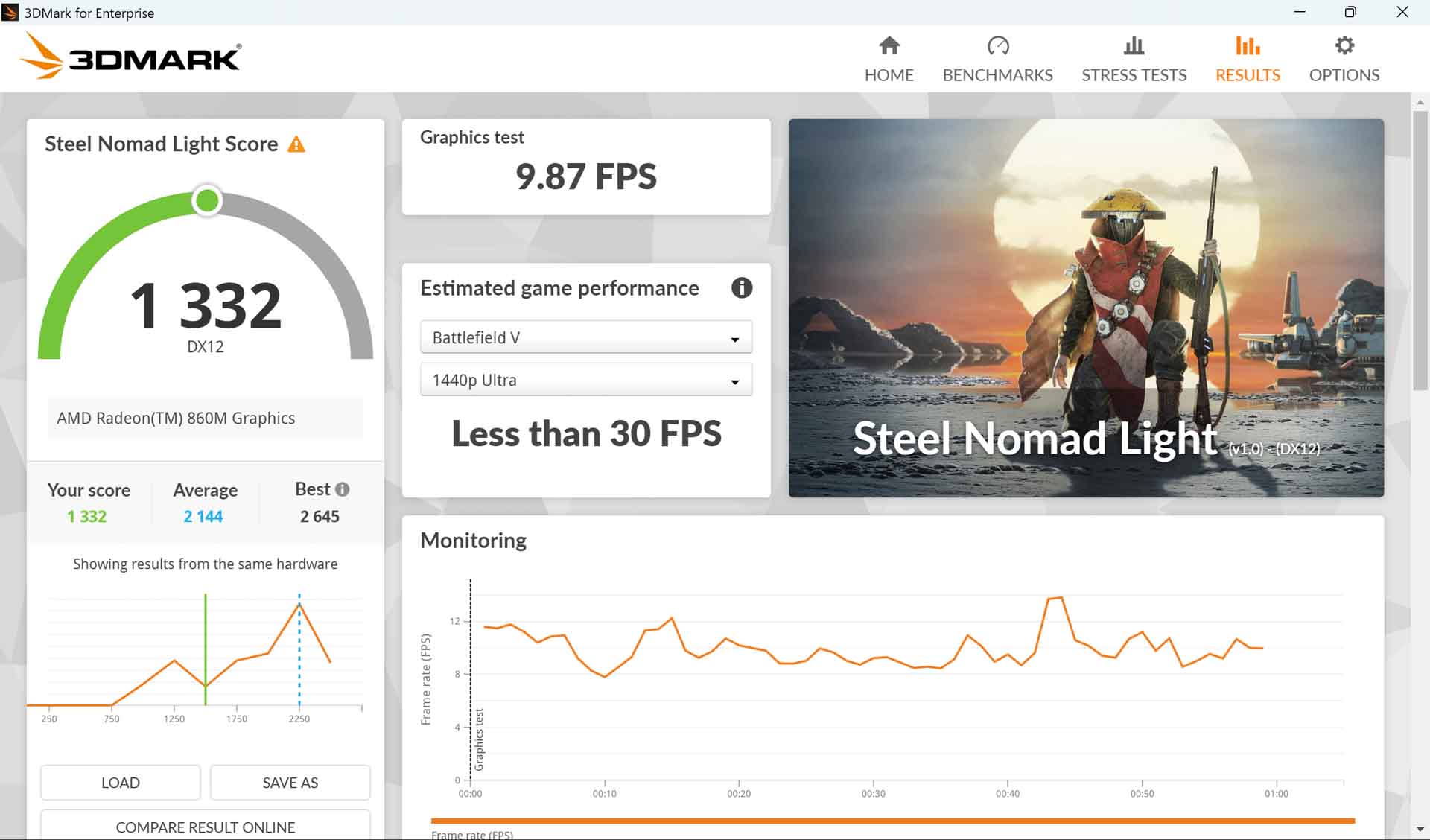Viewport: 1430px width, 840px height.
Task: Click COMPARE RESULT ONLINE button
Action: click(205, 827)
